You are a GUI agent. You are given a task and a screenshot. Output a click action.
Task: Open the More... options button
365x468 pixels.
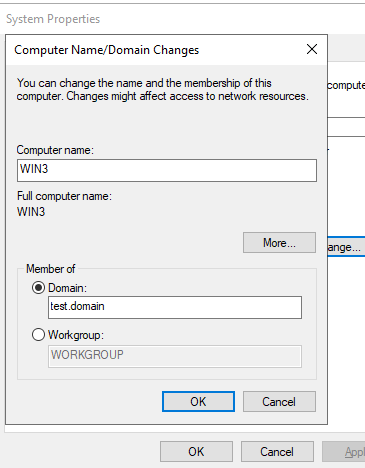point(279,243)
